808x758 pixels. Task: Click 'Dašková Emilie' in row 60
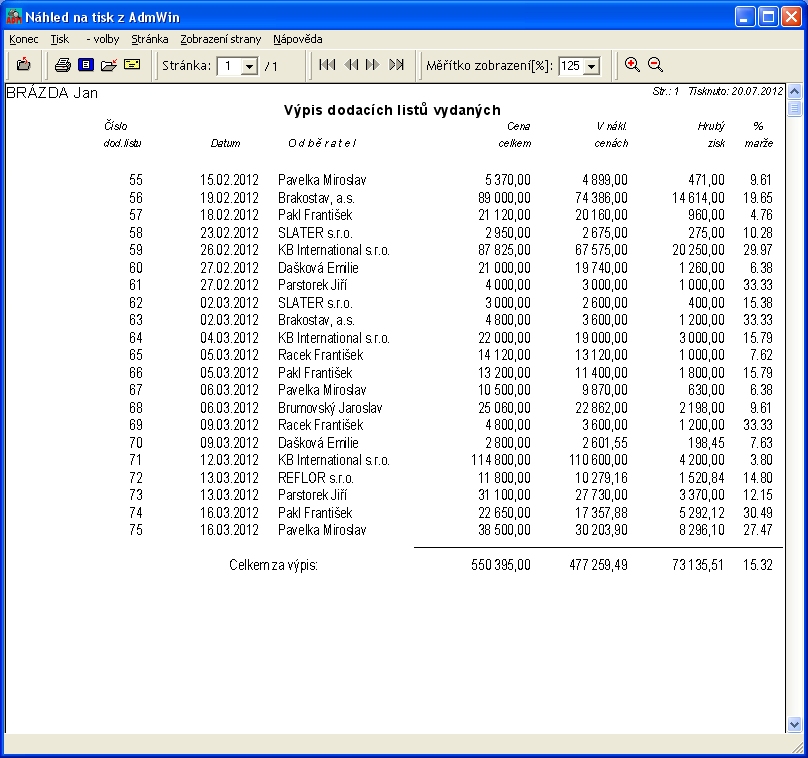click(318, 268)
